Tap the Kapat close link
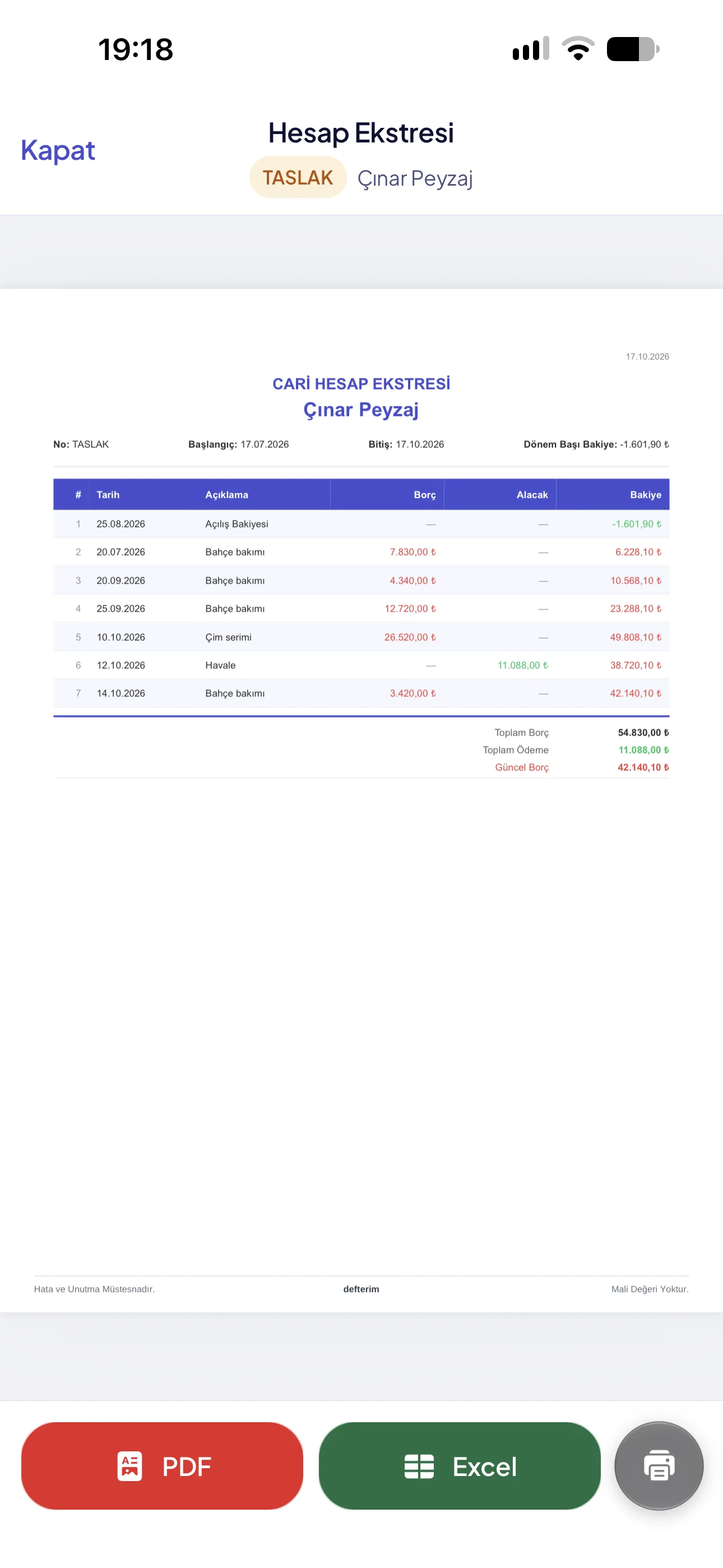Viewport: 723px width, 1568px height. click(58, 150)
